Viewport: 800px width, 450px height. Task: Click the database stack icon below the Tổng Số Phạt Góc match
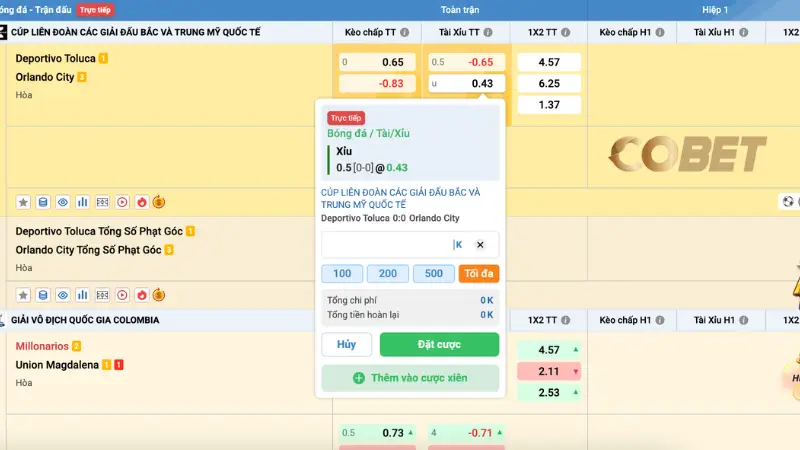[42, 295]
